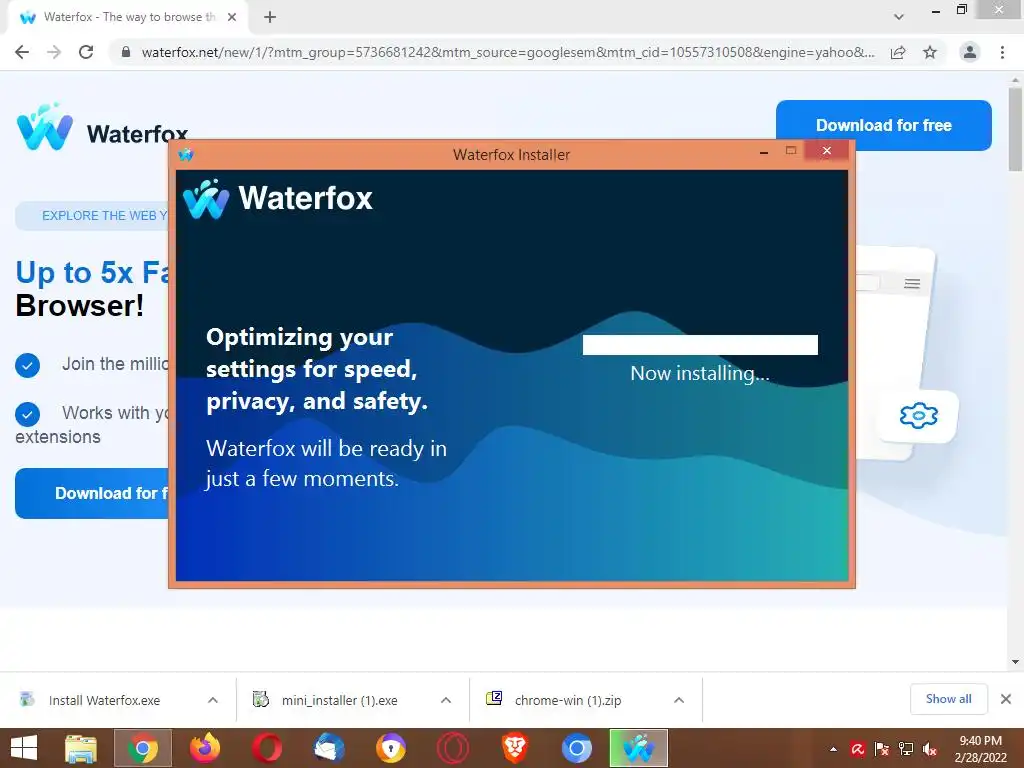Screen dimensions: 1024x768
Task: Switch to the Waterfox tab
Action: point(129,17)
